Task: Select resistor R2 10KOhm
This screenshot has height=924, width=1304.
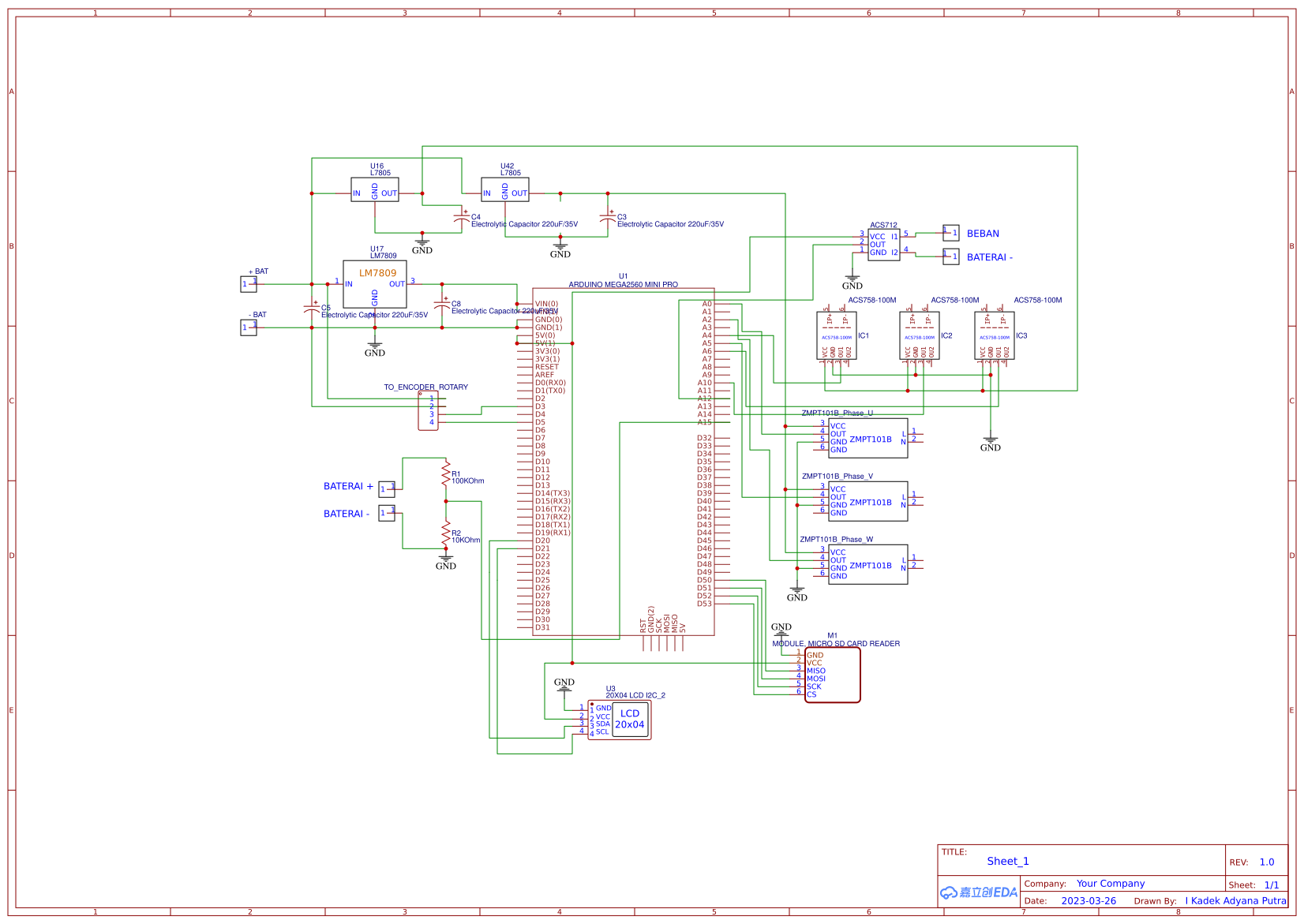Action: [444, 533]
